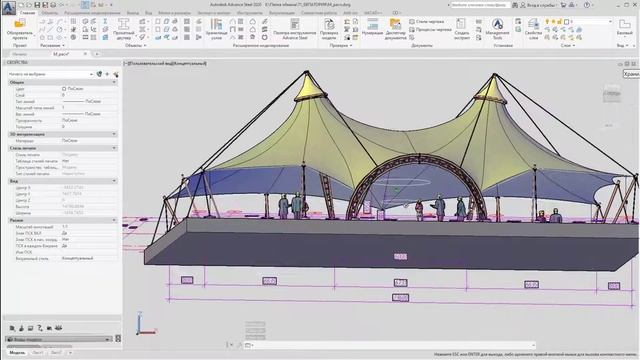The image size is (640, 360).
Task: Collapse the Общие properties section
Action: [114, 82]
